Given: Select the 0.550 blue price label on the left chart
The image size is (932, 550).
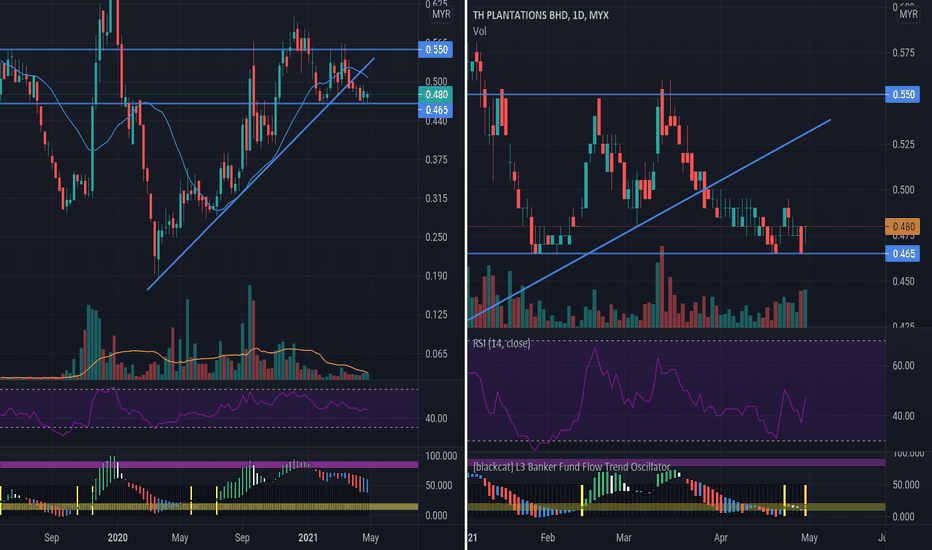Looking at the screenshot, I should click(436, 49).
